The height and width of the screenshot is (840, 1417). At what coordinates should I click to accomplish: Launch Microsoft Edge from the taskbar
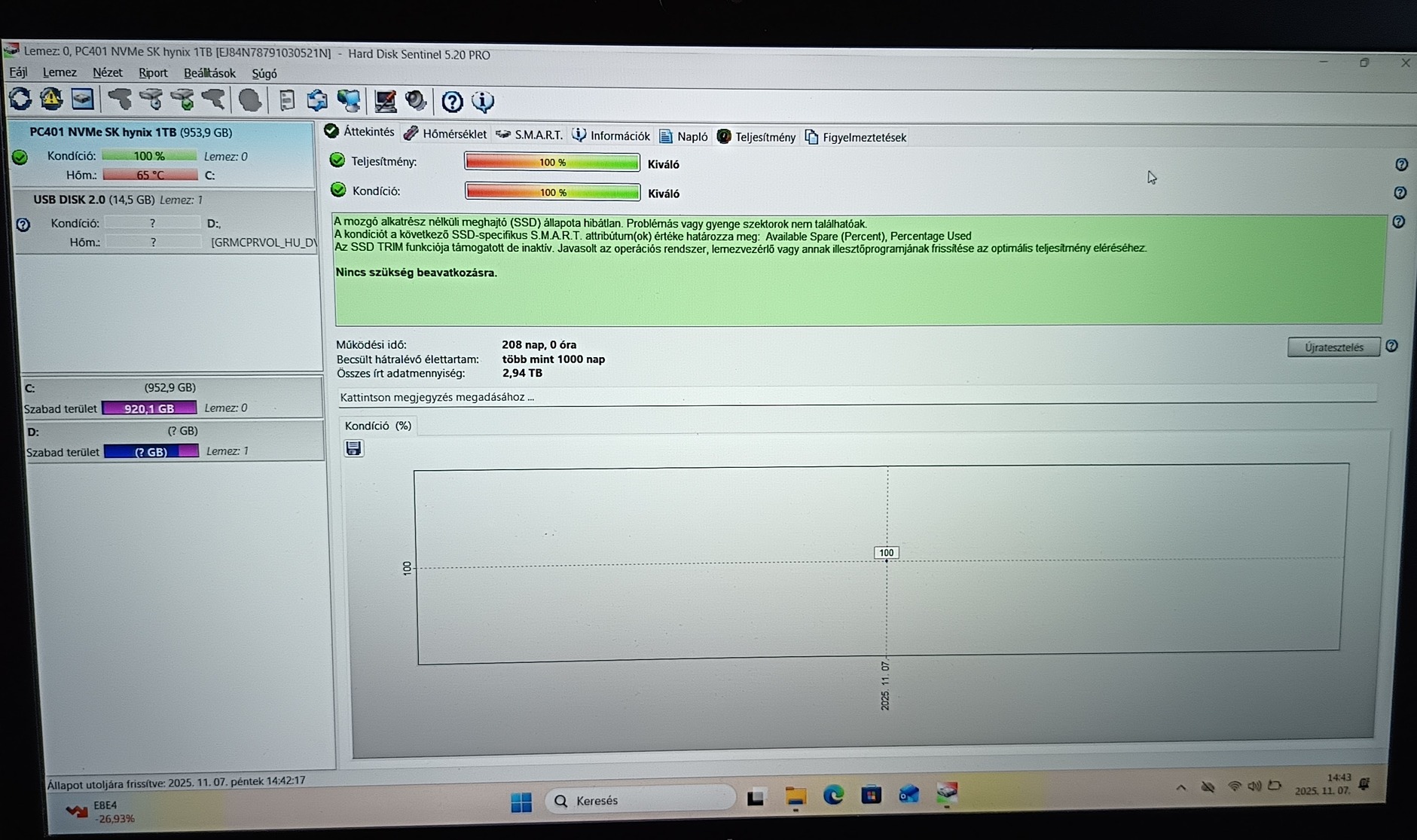(833, 795)
